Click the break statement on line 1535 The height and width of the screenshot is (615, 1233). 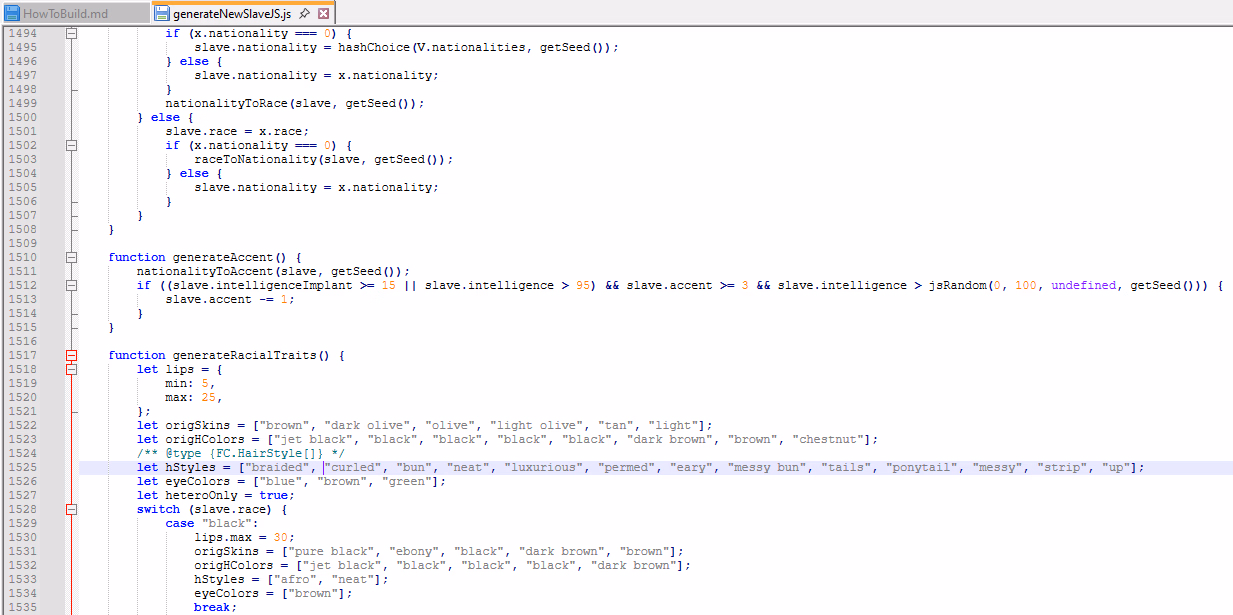pyautogui.click(x=216, y=607)
